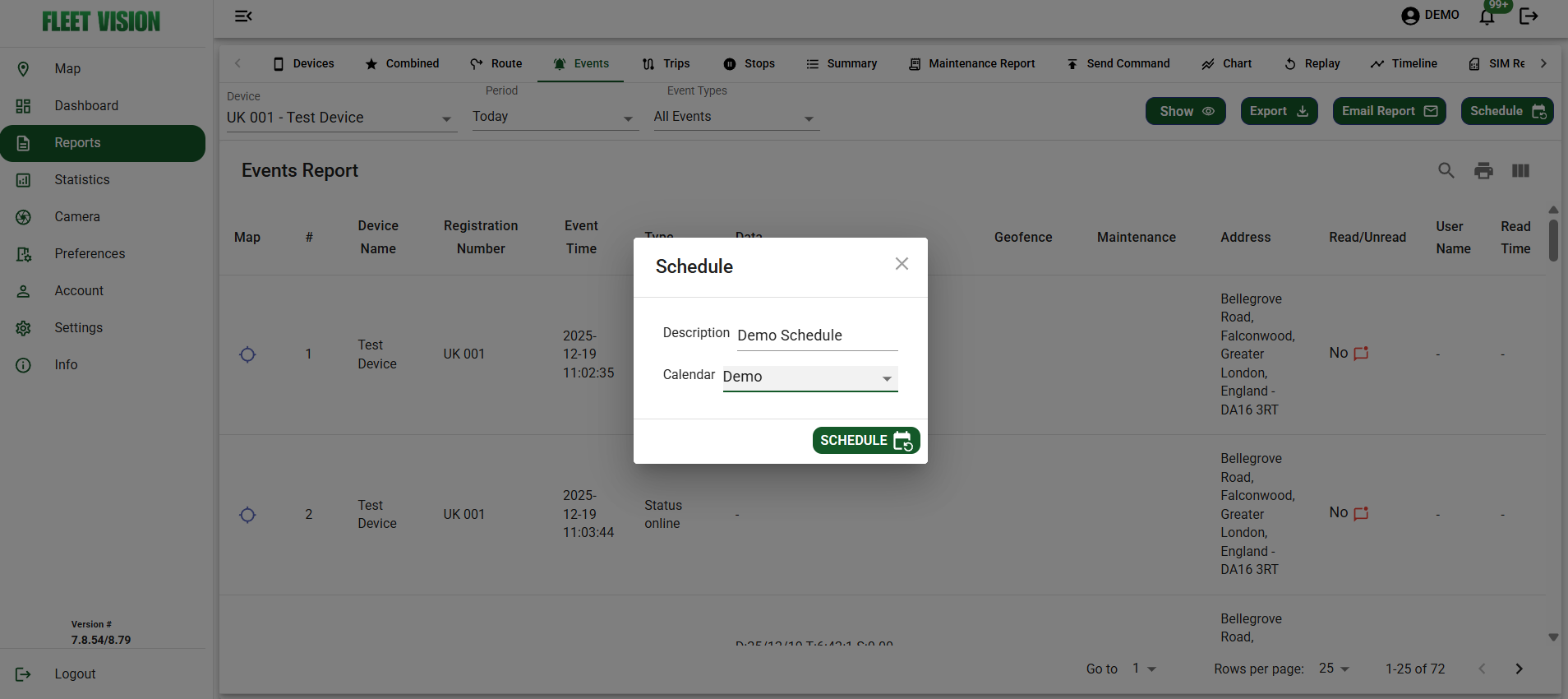Locate row 2 event on map
Image resolution: width=1568 pixels, height=699 pixels.
click(x=247, y=515)
